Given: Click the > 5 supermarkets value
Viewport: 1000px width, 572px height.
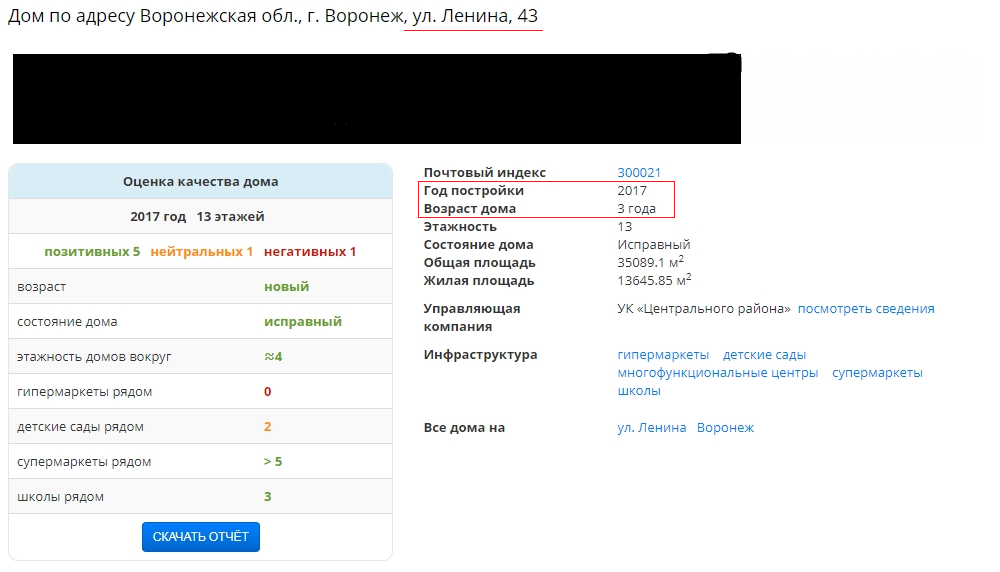Looking at the screenshot, I should click(273, 462).
